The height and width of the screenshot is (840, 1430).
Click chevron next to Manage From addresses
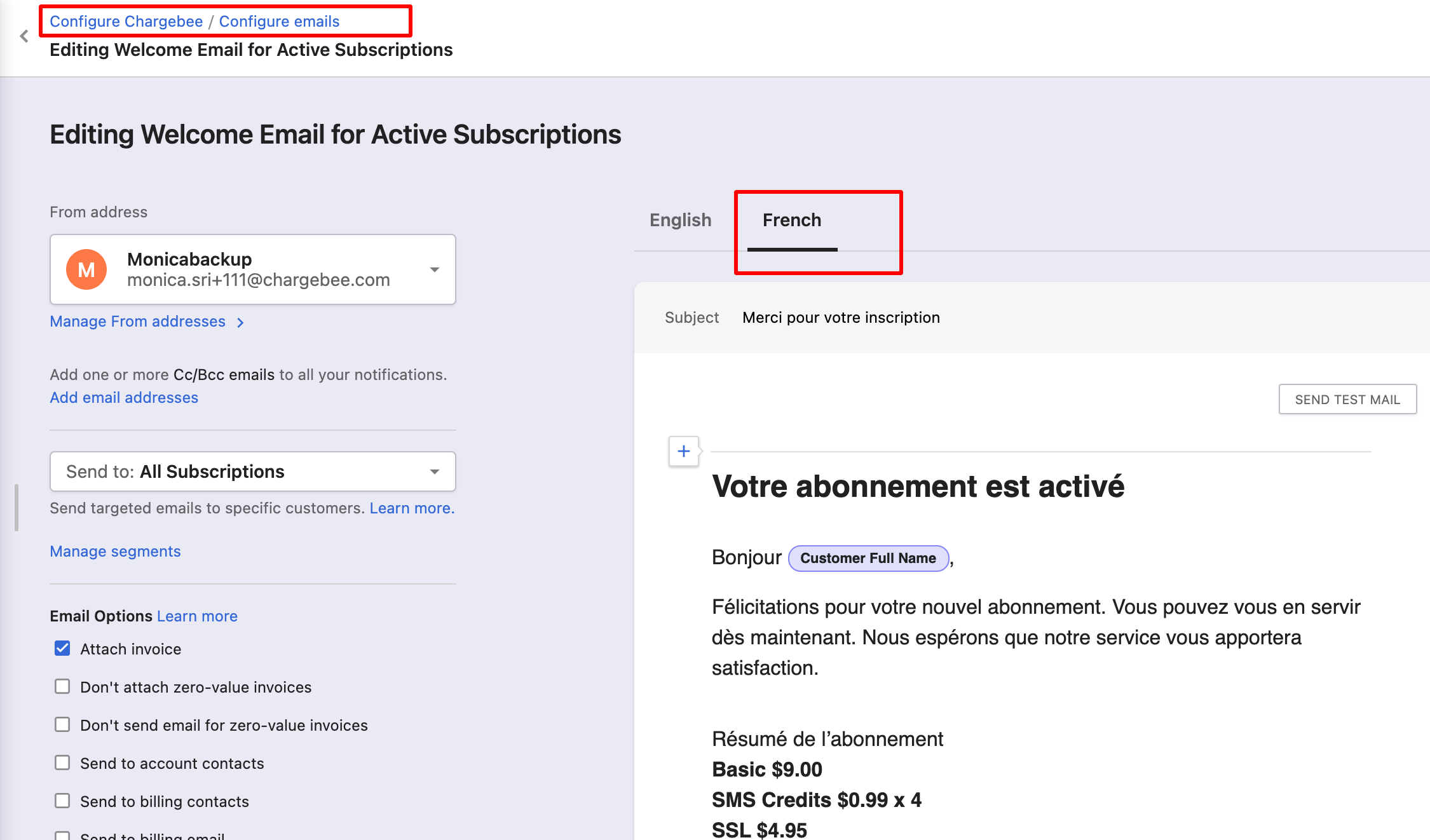[x=240, y=323]
